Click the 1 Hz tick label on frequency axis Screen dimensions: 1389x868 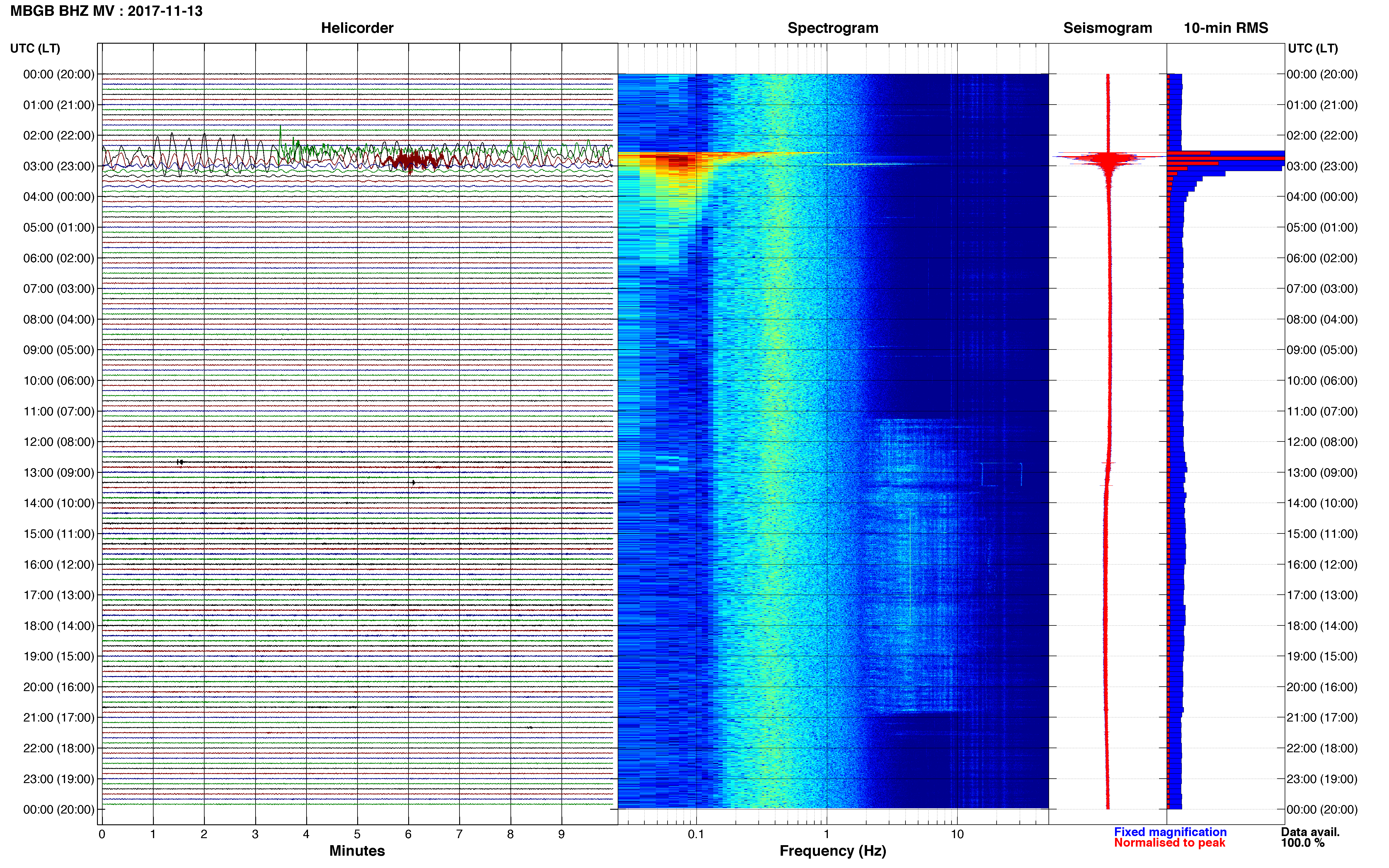(826, 834)
